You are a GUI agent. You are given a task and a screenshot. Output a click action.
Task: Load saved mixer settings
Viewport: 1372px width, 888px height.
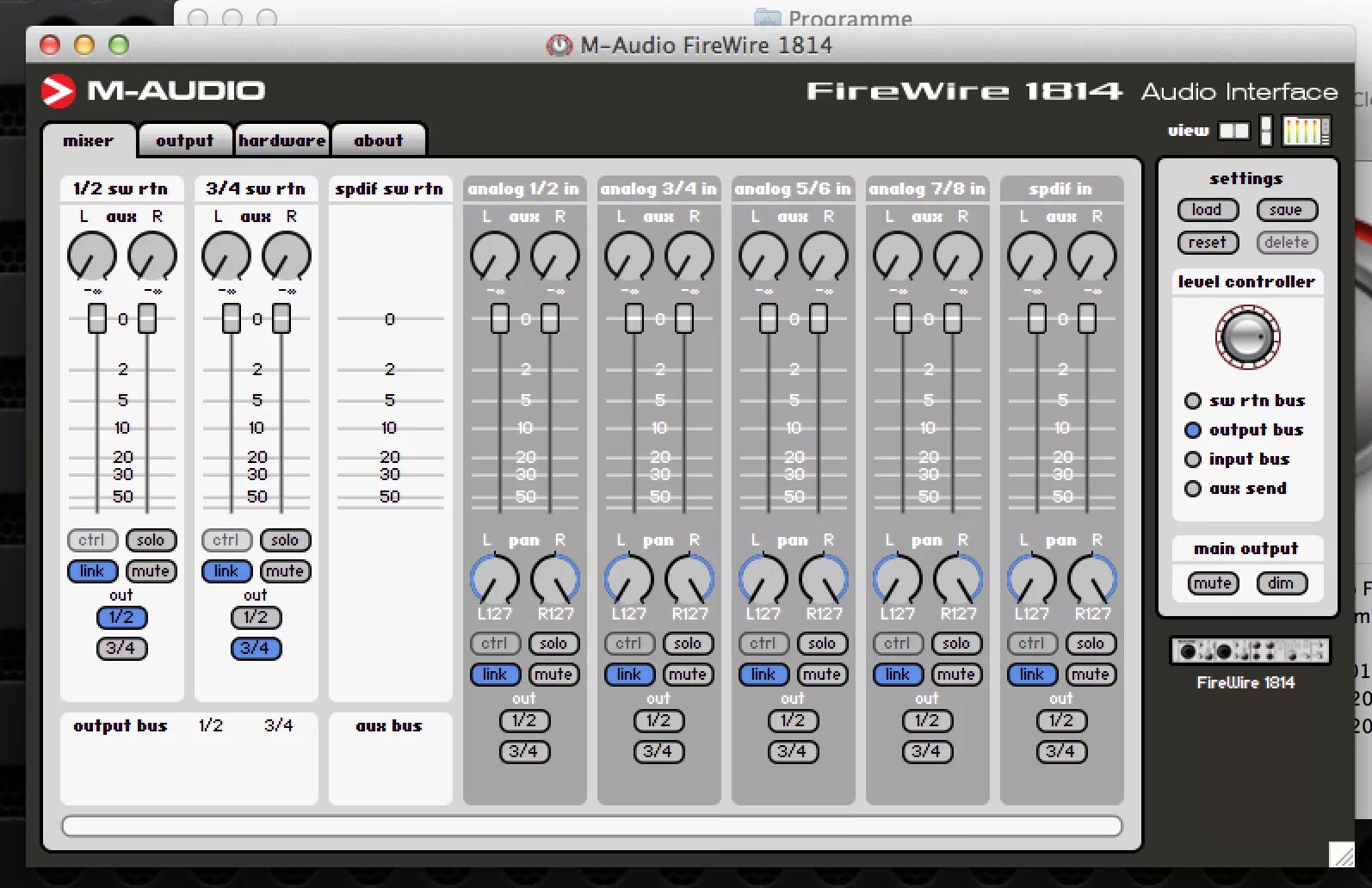point(1207,210)
